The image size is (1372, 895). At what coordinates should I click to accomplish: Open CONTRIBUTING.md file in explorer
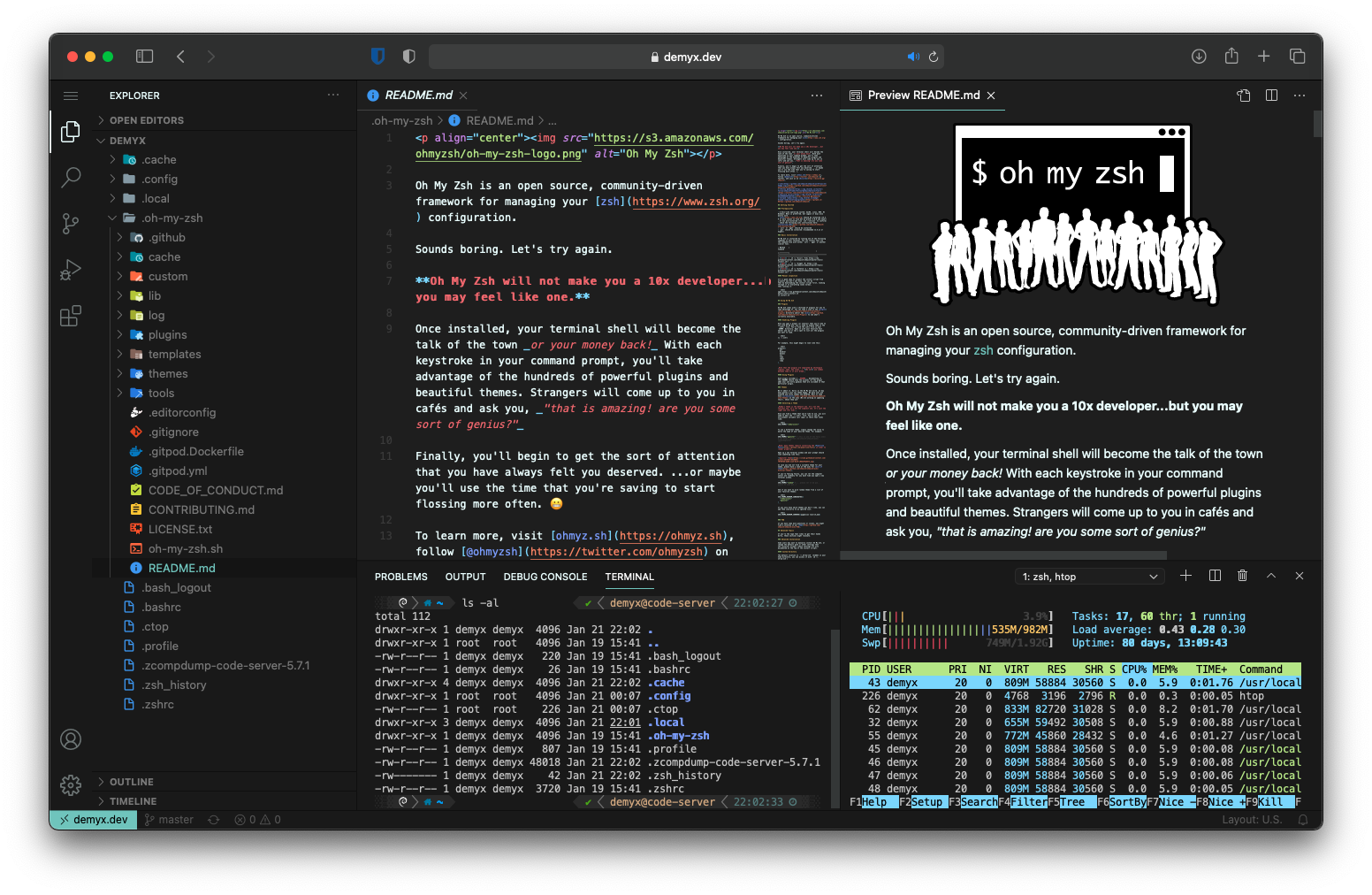(x=225, y=510)
